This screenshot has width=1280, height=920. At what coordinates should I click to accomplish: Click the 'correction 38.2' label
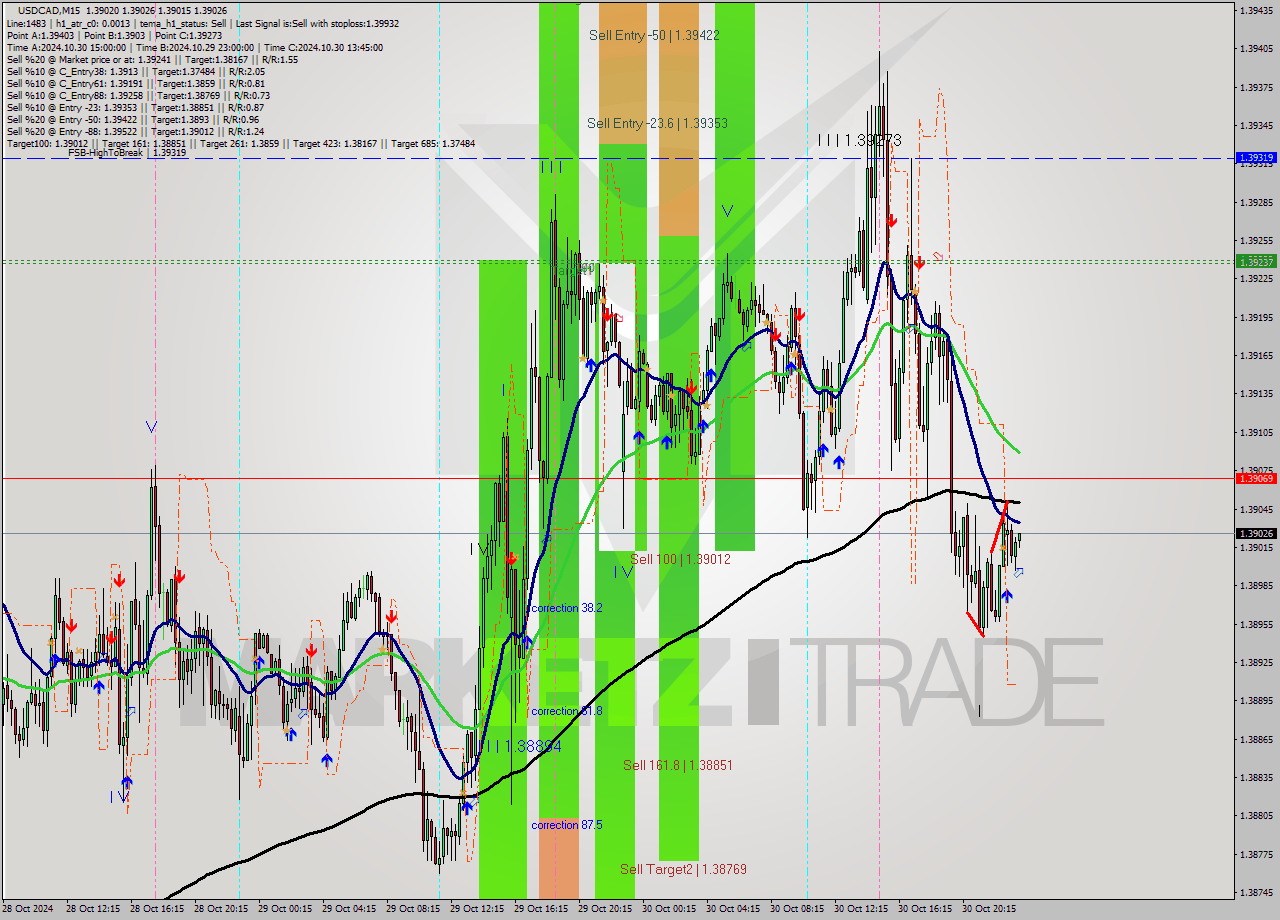(567, 608)
